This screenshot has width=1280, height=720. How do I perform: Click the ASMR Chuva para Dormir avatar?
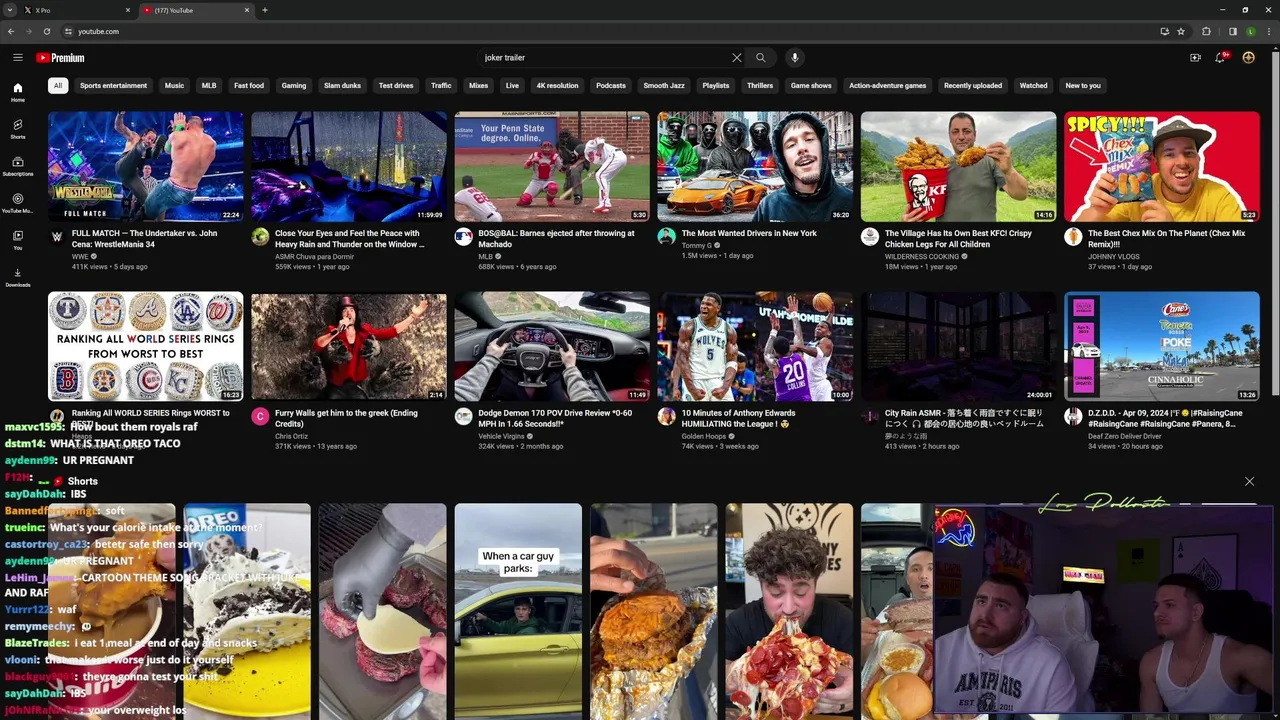260,237
